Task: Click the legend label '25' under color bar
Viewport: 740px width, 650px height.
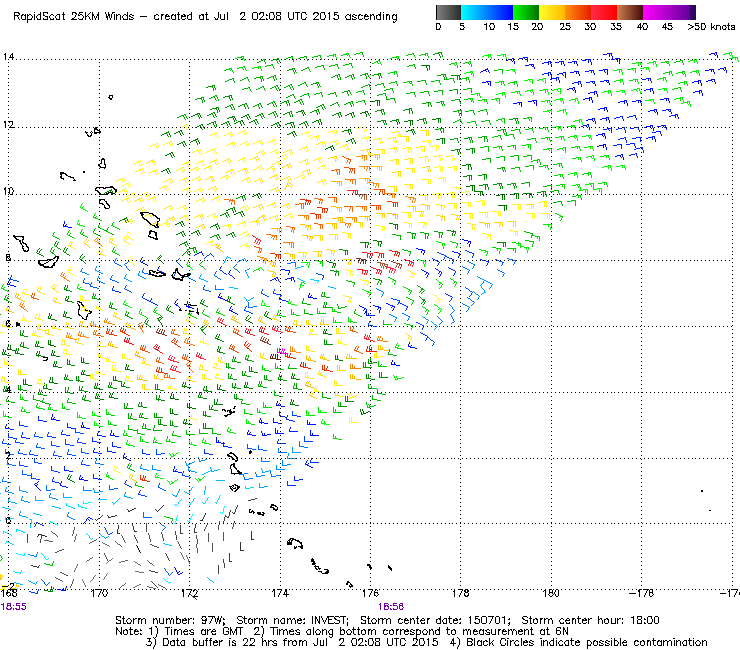Action: (x=565, y=27)
